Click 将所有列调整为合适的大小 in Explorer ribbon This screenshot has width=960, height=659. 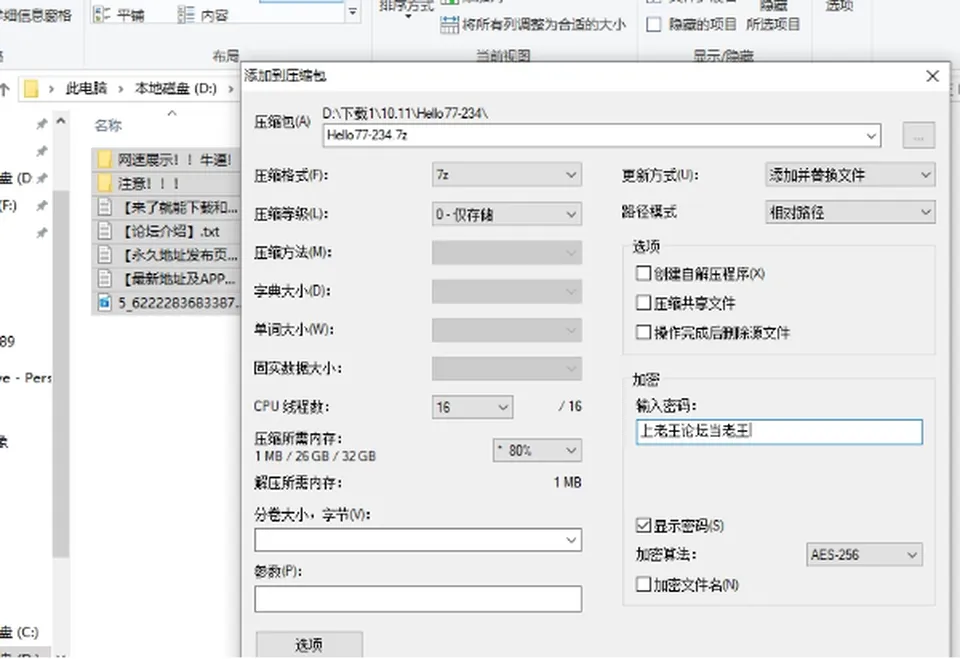click(x=533, y=24)
